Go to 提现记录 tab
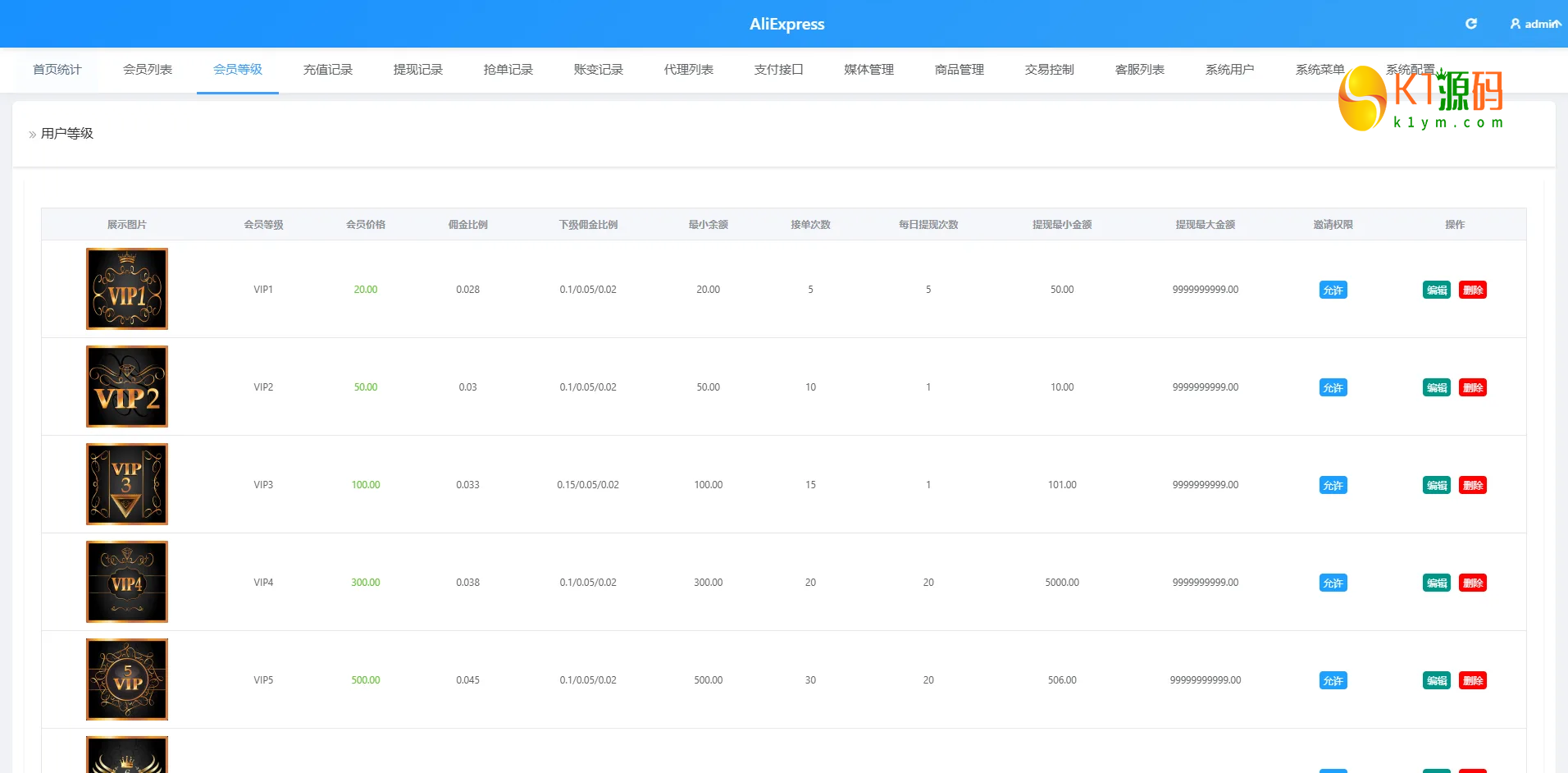Viewport: 1568px width, 773px height. point(418,70)
